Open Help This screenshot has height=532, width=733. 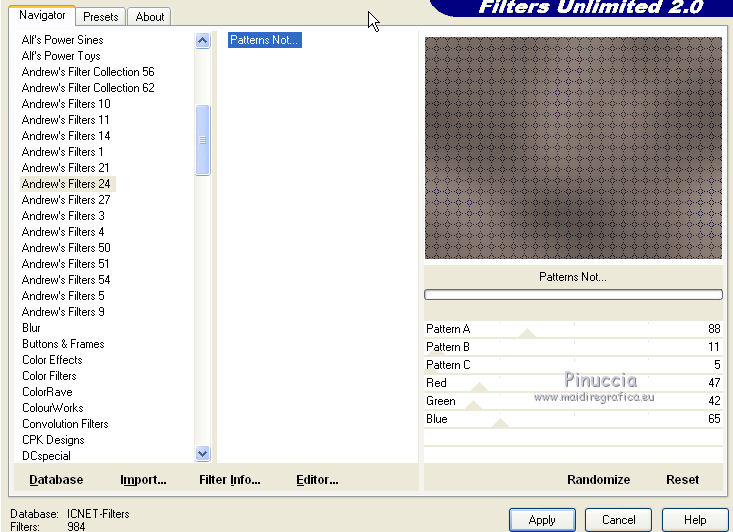click(695, 520)
